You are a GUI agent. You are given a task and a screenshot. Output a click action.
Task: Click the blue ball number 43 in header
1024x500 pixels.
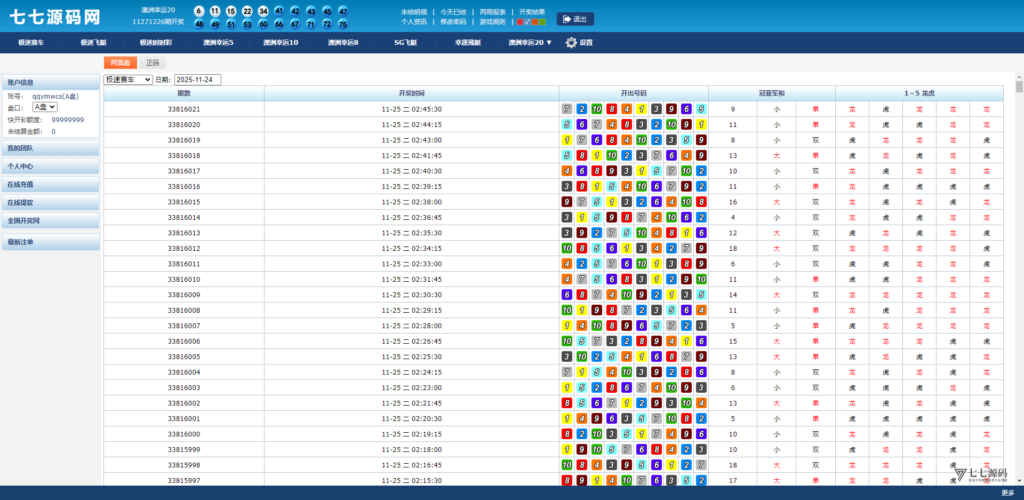[311, 12]
